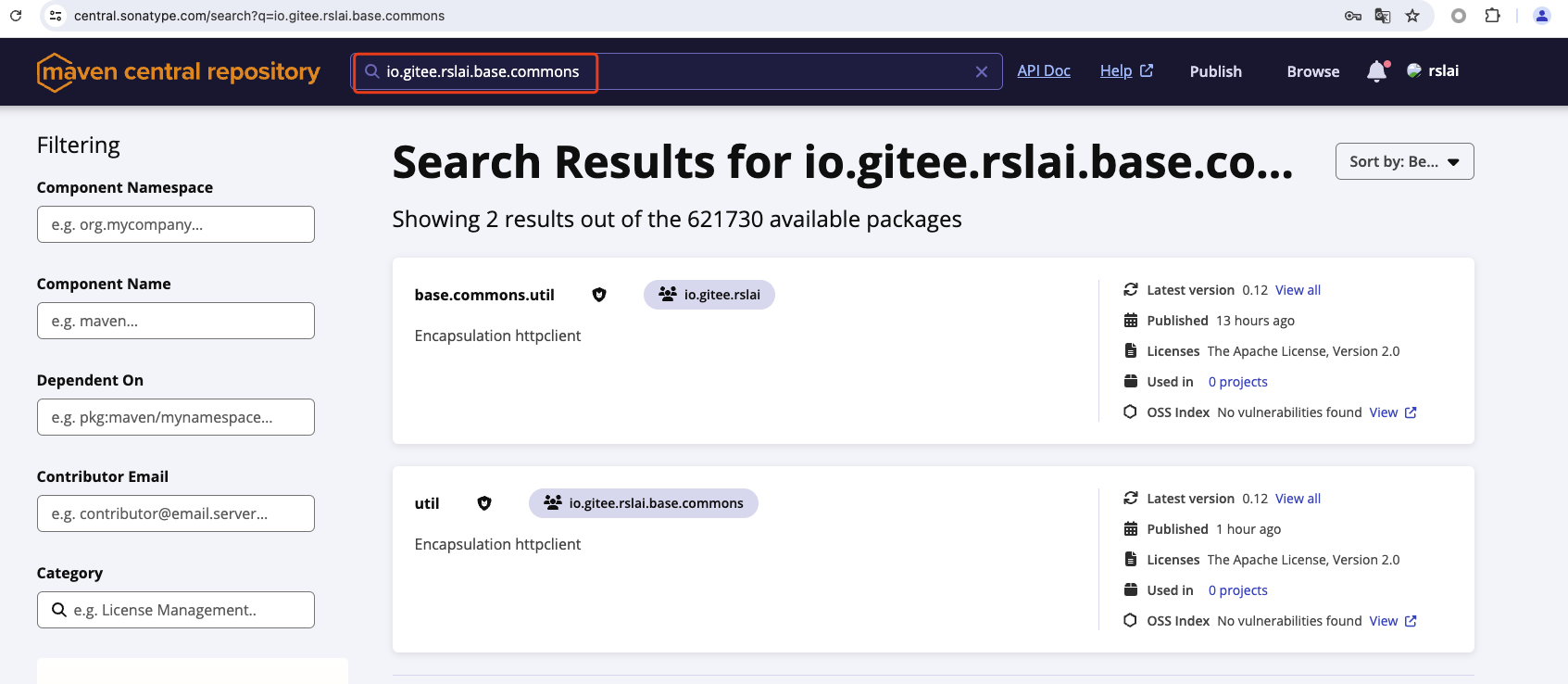Image resolution: width=1568 pixels, height=684 pixels.
Task: Click the shield icon beside base.commons.util
Action: pyautogui.click(x=599, y=295)
